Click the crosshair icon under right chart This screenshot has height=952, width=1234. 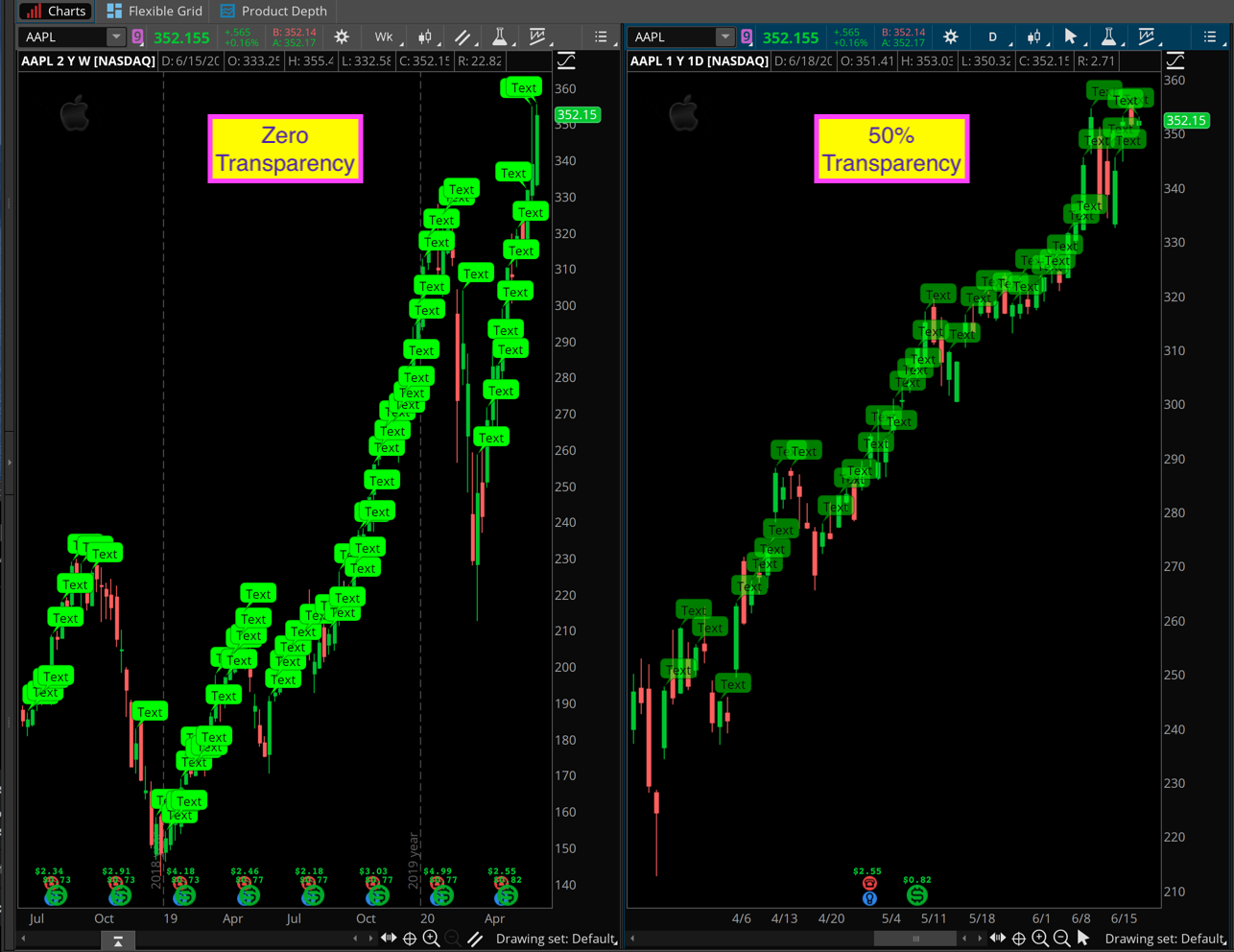[x=1019, y=939]
